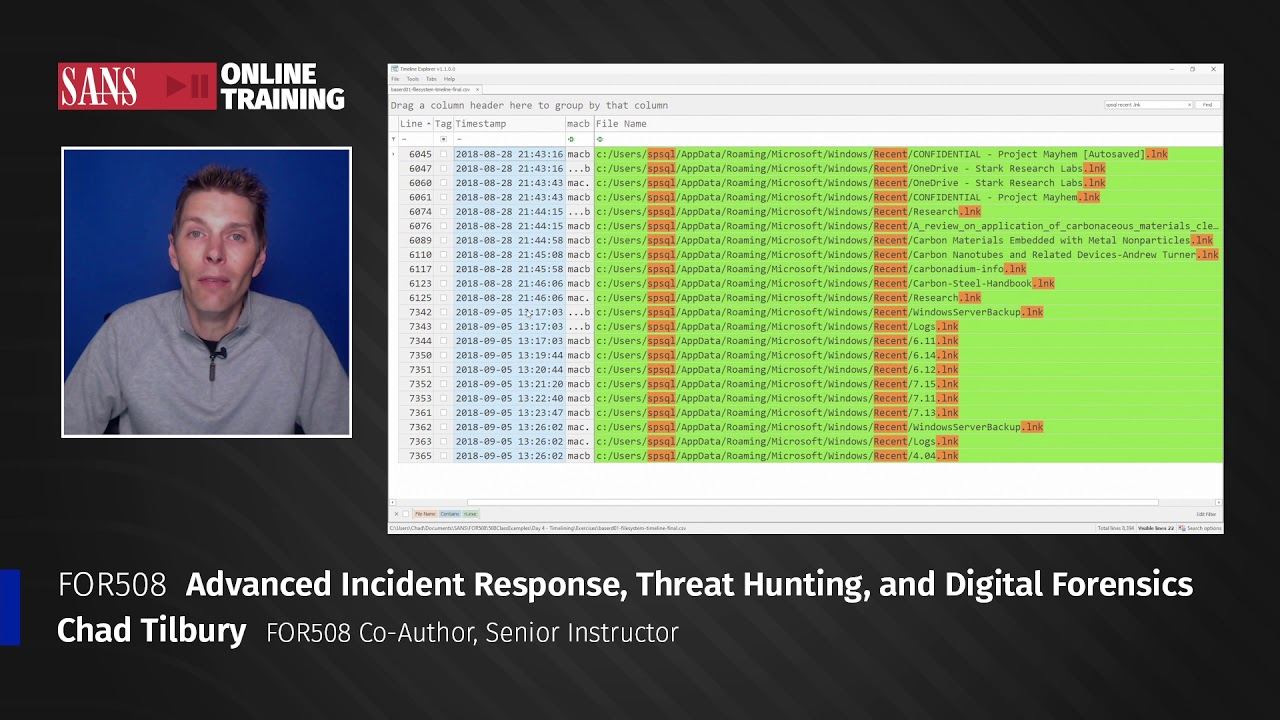
Task: Click the Line column filter cell
Action: [415, 139]
